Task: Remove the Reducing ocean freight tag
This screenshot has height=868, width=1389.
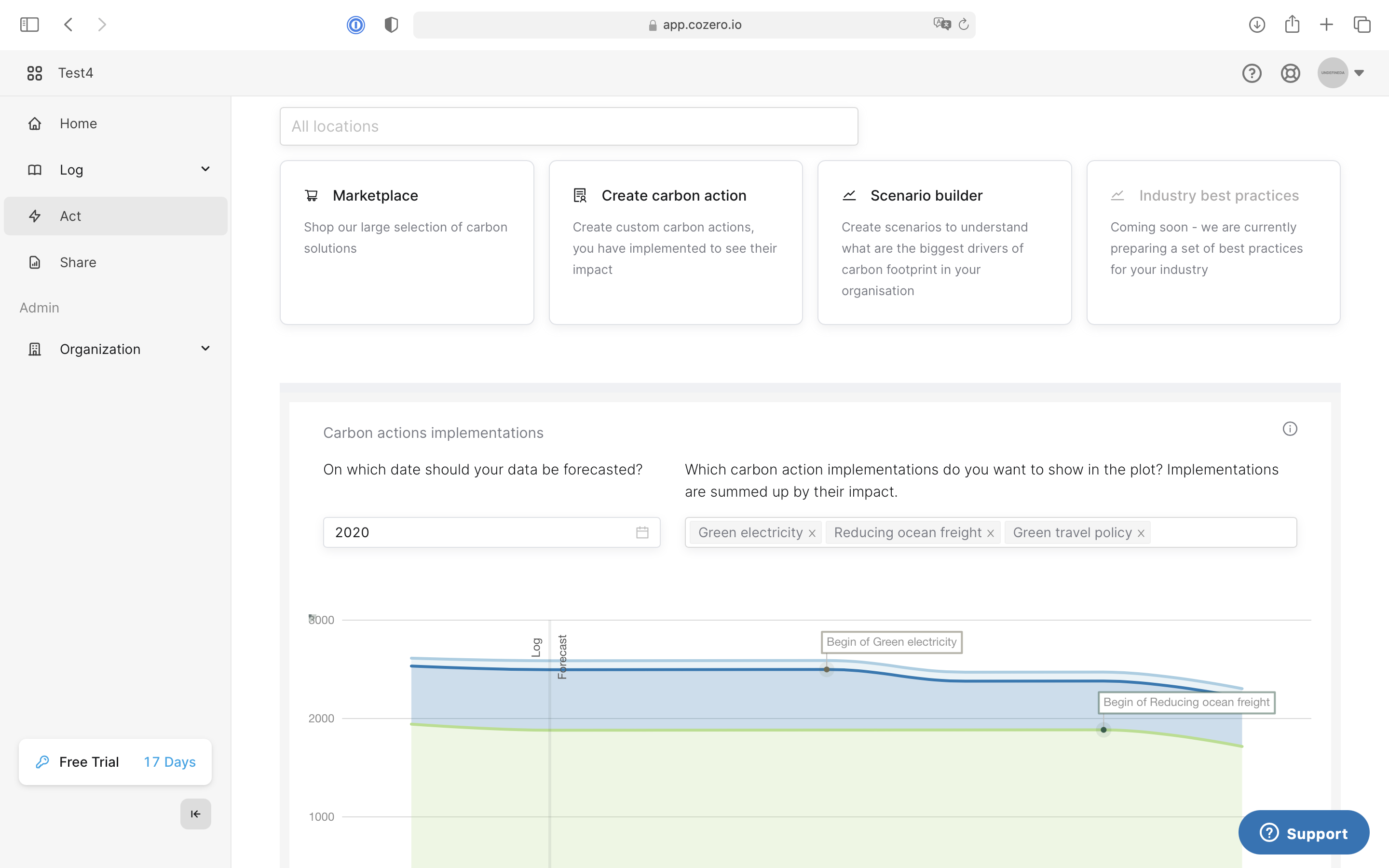Action: (990, 533)
